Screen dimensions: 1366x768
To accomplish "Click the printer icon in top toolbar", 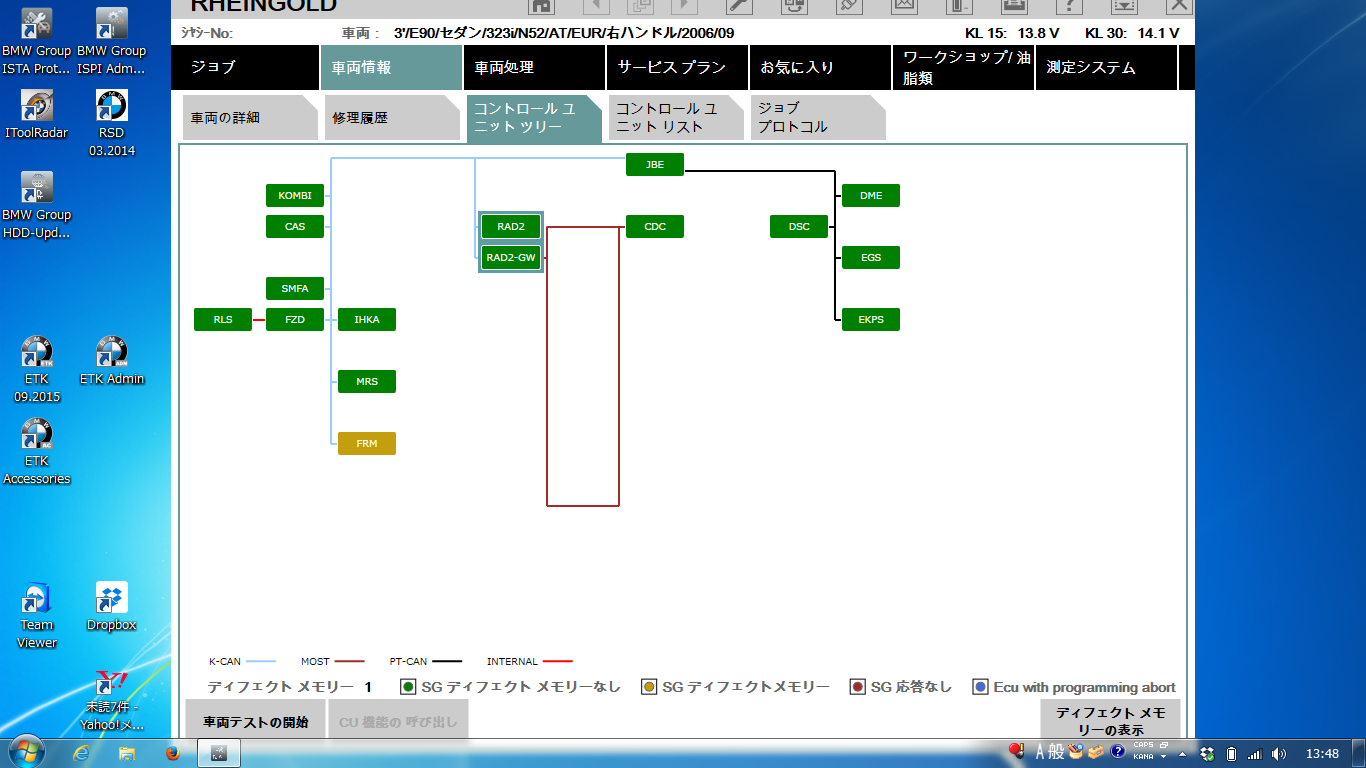I will click(x=1014, y=5).
